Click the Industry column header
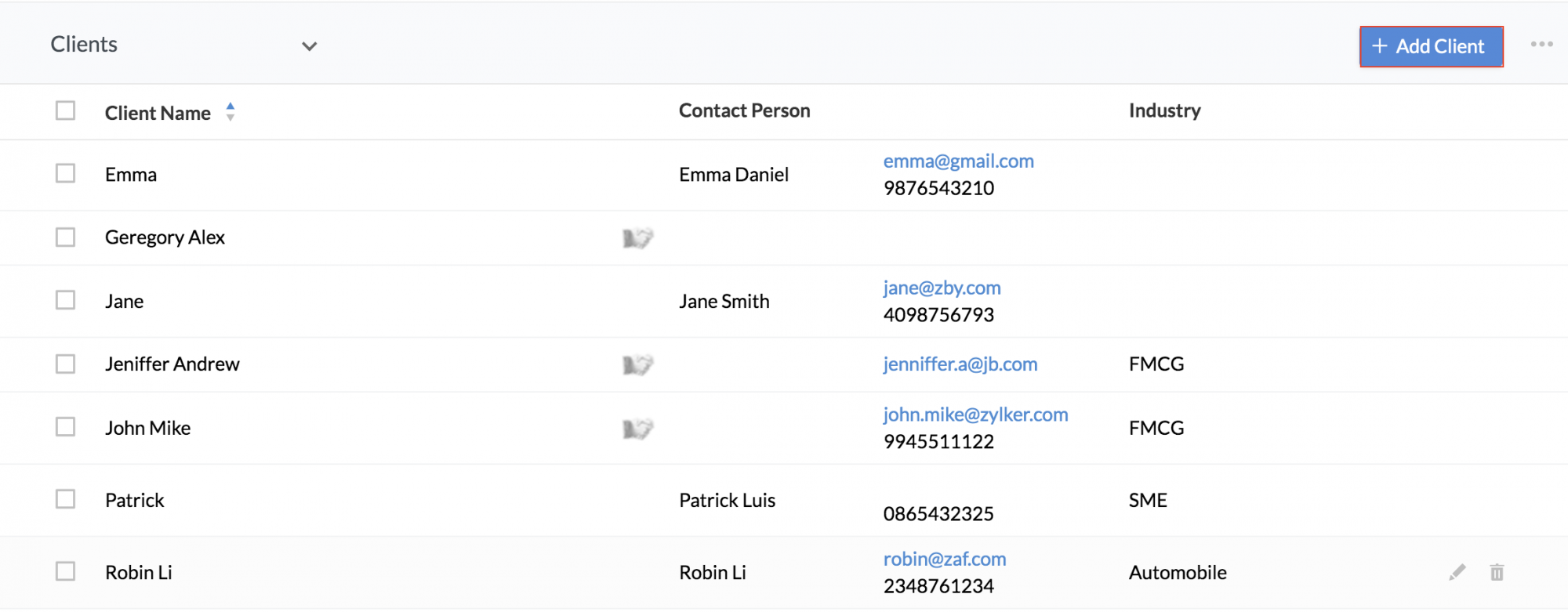 [x=1164, y=110]
